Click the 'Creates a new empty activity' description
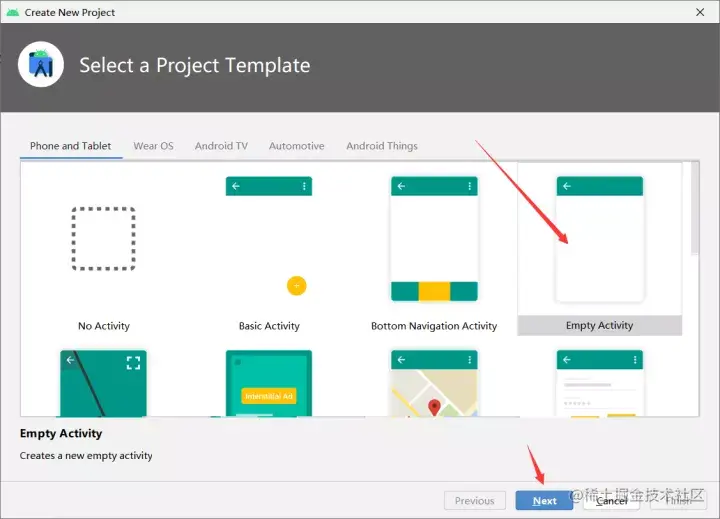Image resolution: width=720 pixels, height=519 pixels. click(x=86, y=456)
